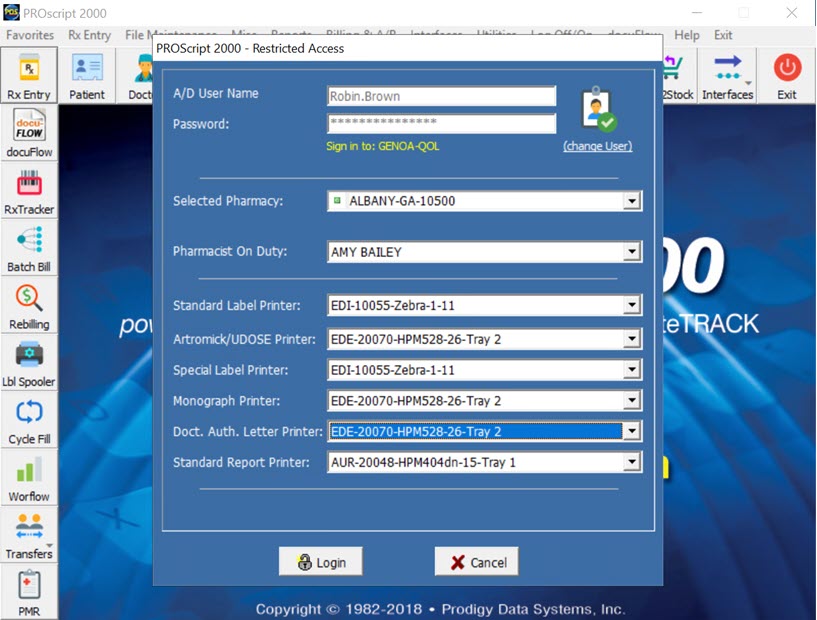Open the Interfaces toolbar icon

[727, 75]
